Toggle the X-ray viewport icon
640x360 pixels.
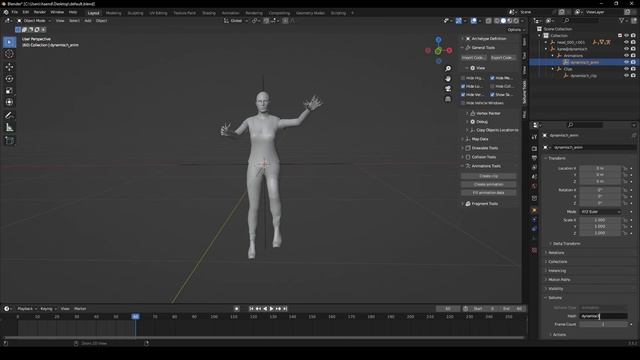coord(488,20)
